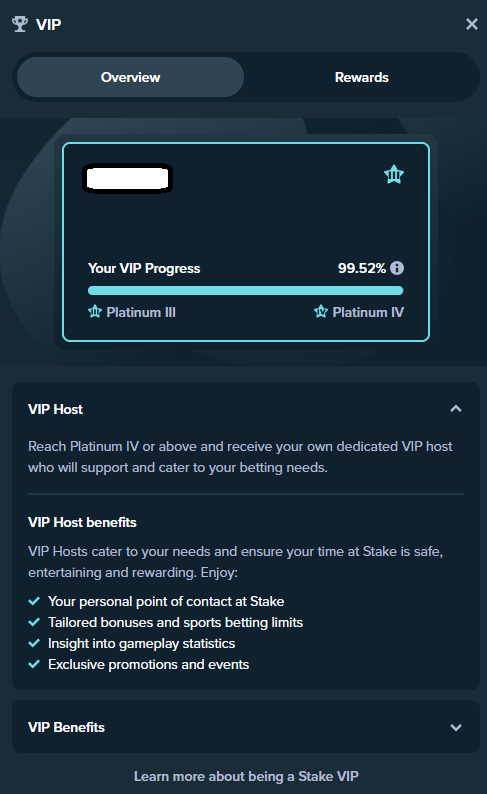Click checkmark beside personal point of contact
Image resolution: width=487 pixels, height=794 pixels.
point(34,601)
